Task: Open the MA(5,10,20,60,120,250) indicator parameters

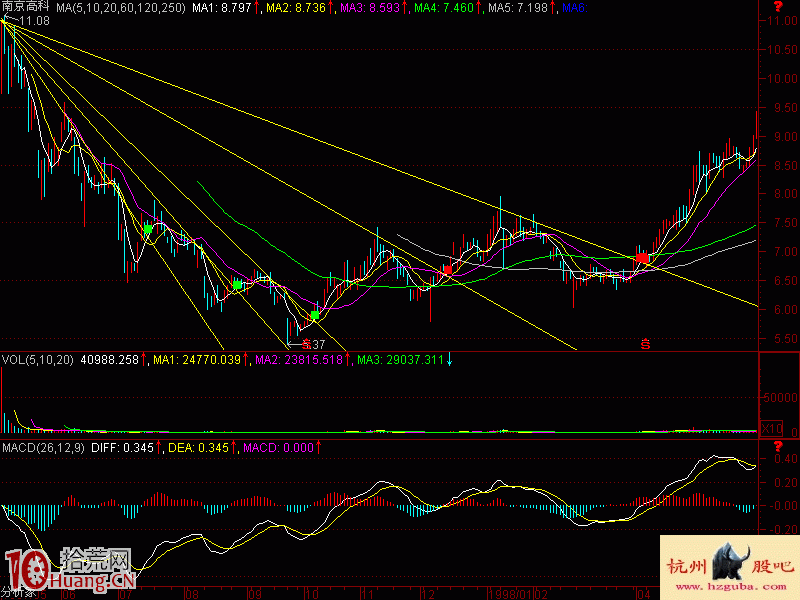Action: pyautogui.click(x=121, y=8)
